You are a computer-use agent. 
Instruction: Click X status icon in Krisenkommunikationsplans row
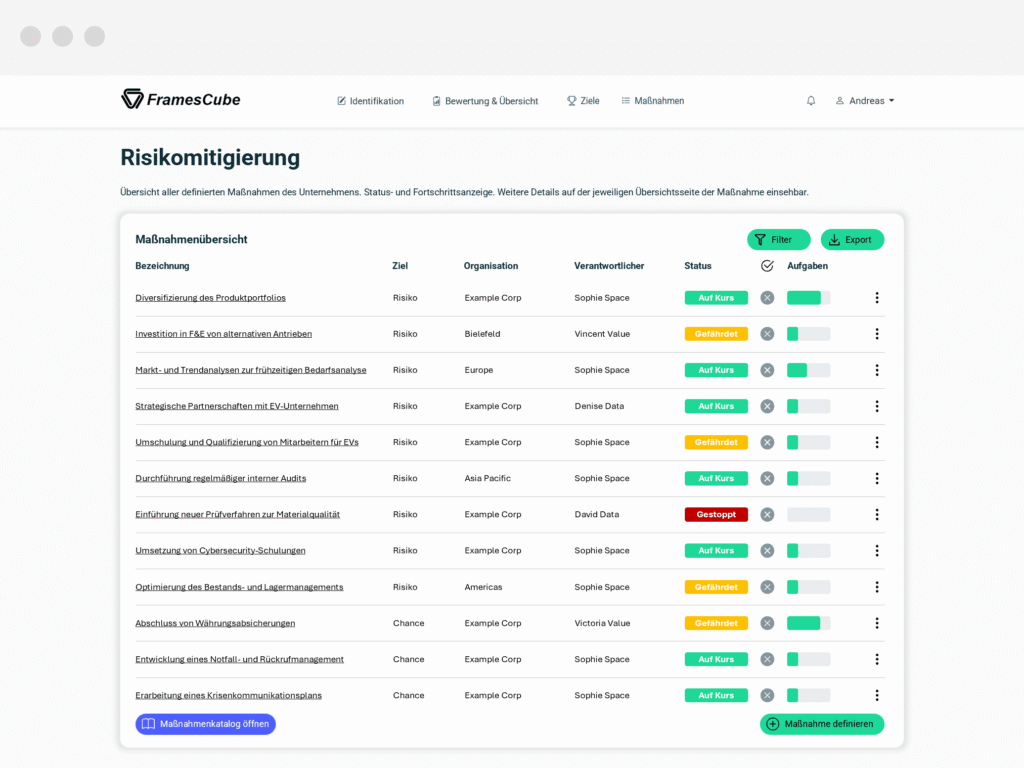click(767, 696)
